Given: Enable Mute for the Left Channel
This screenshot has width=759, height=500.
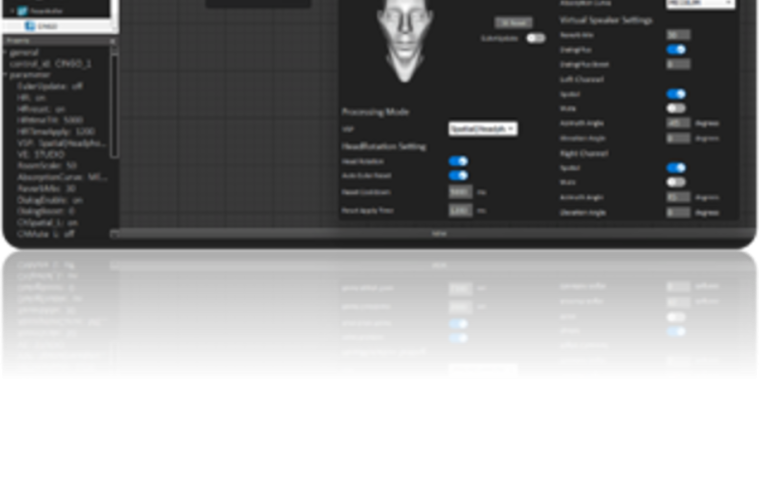Looking at the screenshot, I should (676, 107).
